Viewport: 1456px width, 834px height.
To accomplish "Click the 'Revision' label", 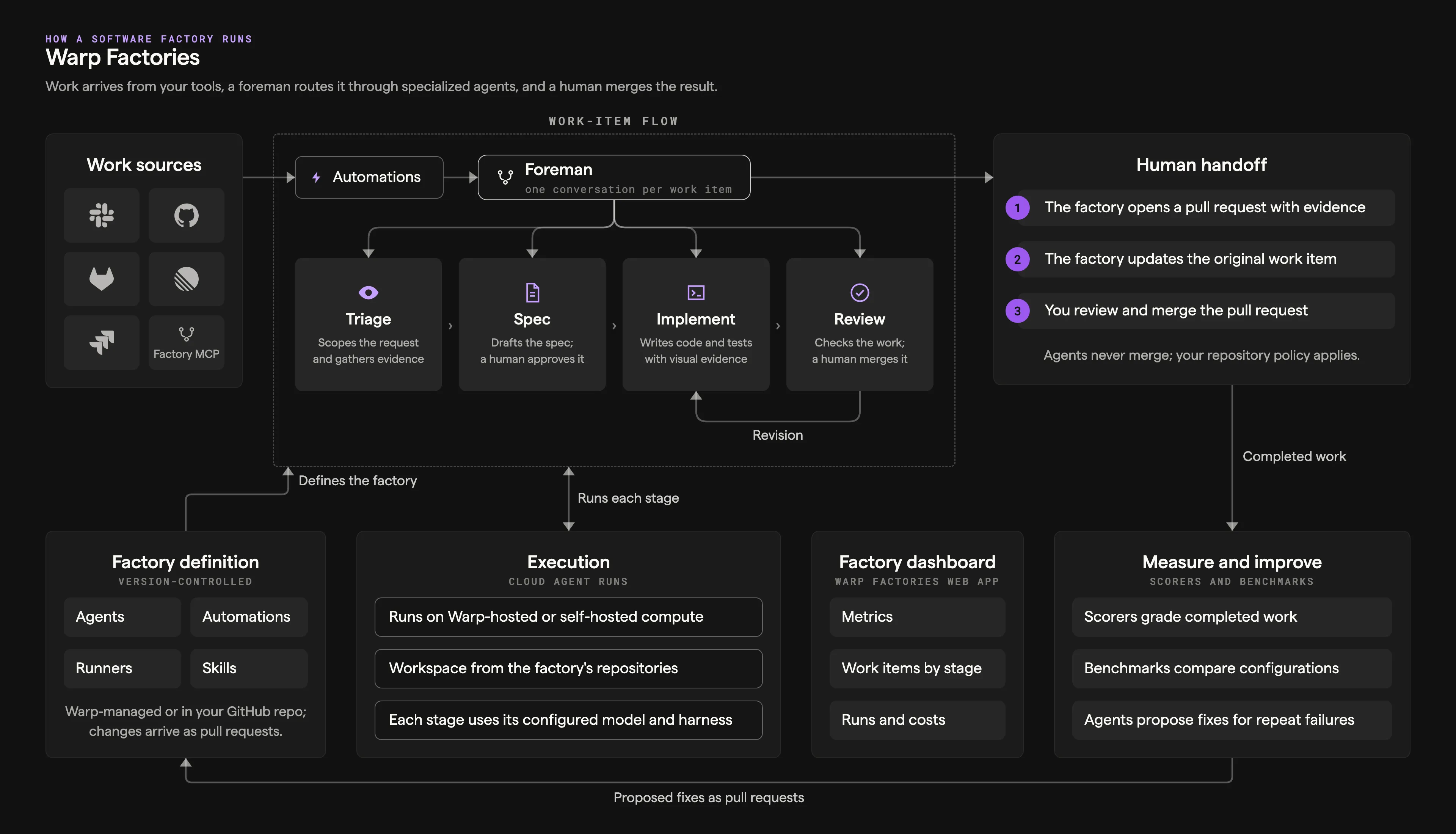I will click(x=778, y=435).
